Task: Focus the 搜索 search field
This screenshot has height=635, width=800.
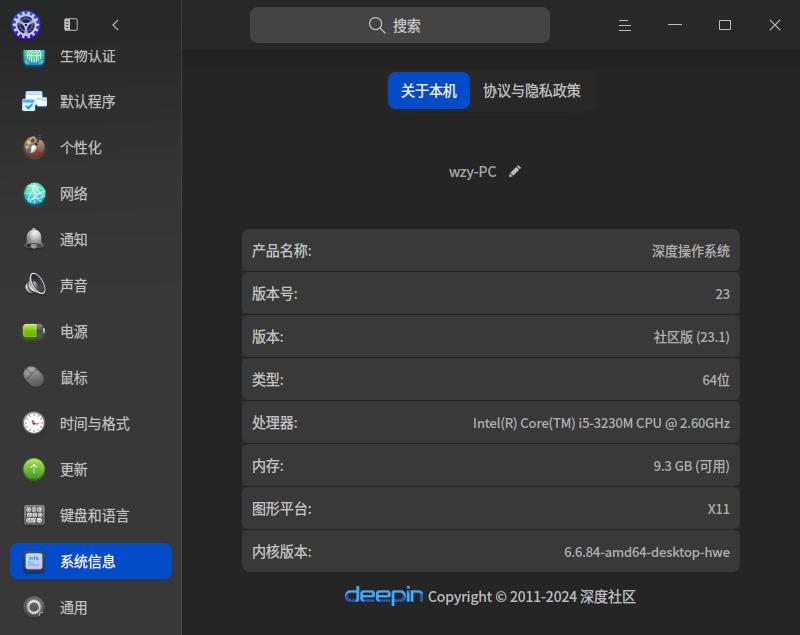Action: [x=399, y=25]
